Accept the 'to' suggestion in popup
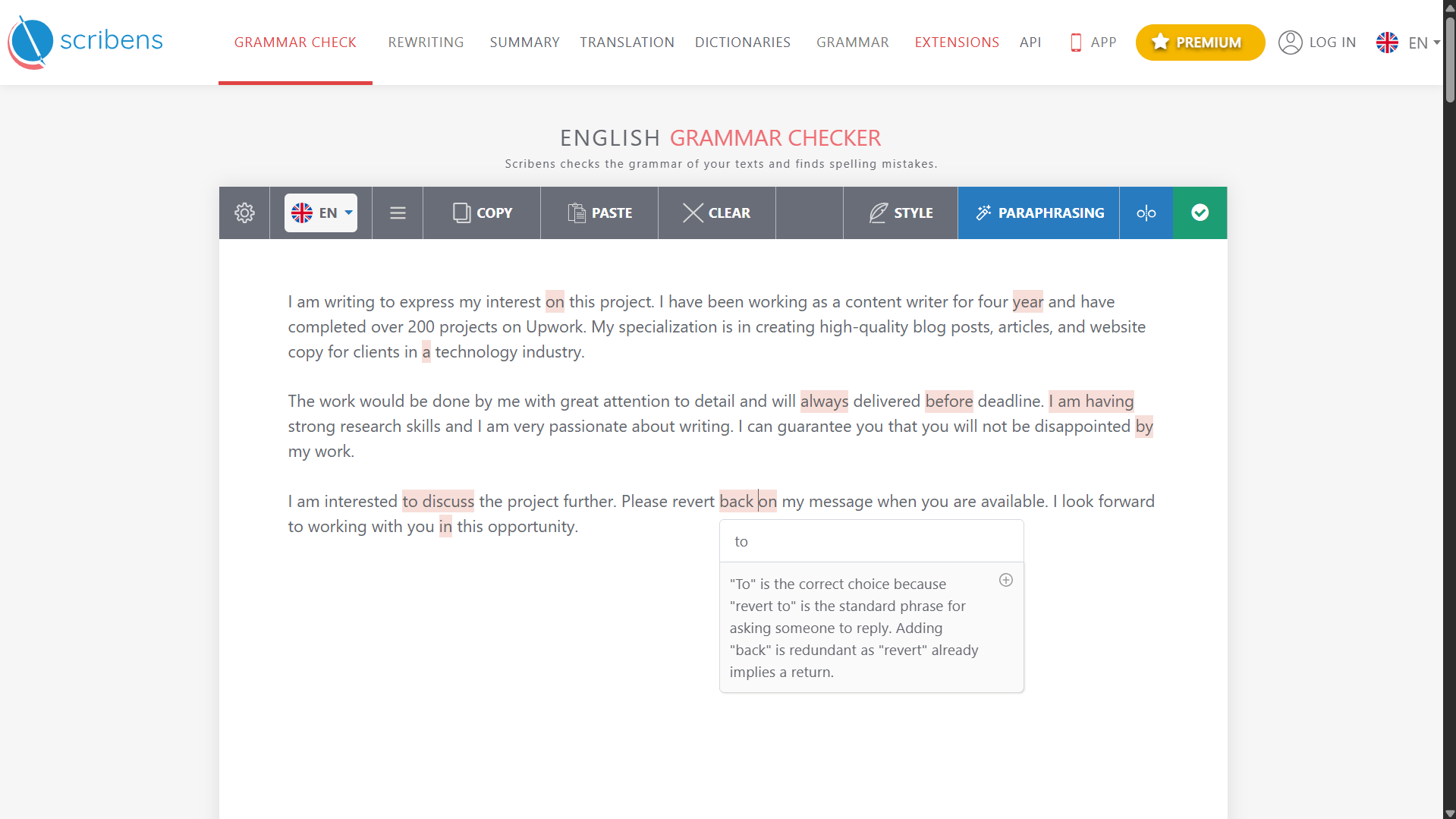The width and height of the screenshot is (1456, 819). point(871,541)
